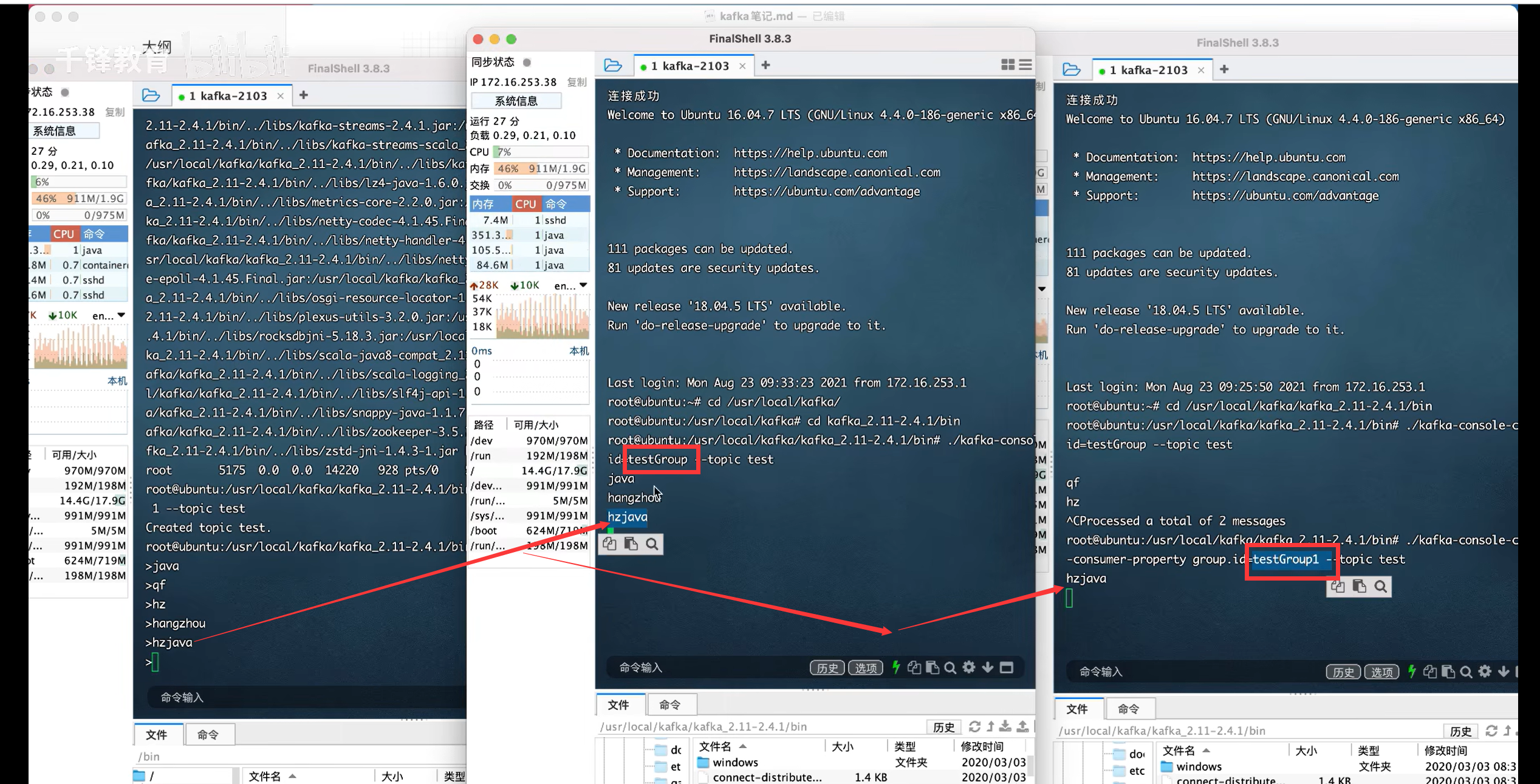Sort processes by CPU column header
Screen dimensions: 1540x784
tap(525, 204)
